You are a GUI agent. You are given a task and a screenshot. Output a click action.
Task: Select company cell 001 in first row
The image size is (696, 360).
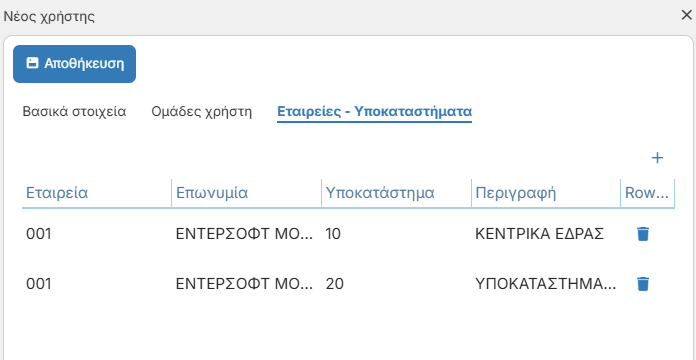pos(97,233)
